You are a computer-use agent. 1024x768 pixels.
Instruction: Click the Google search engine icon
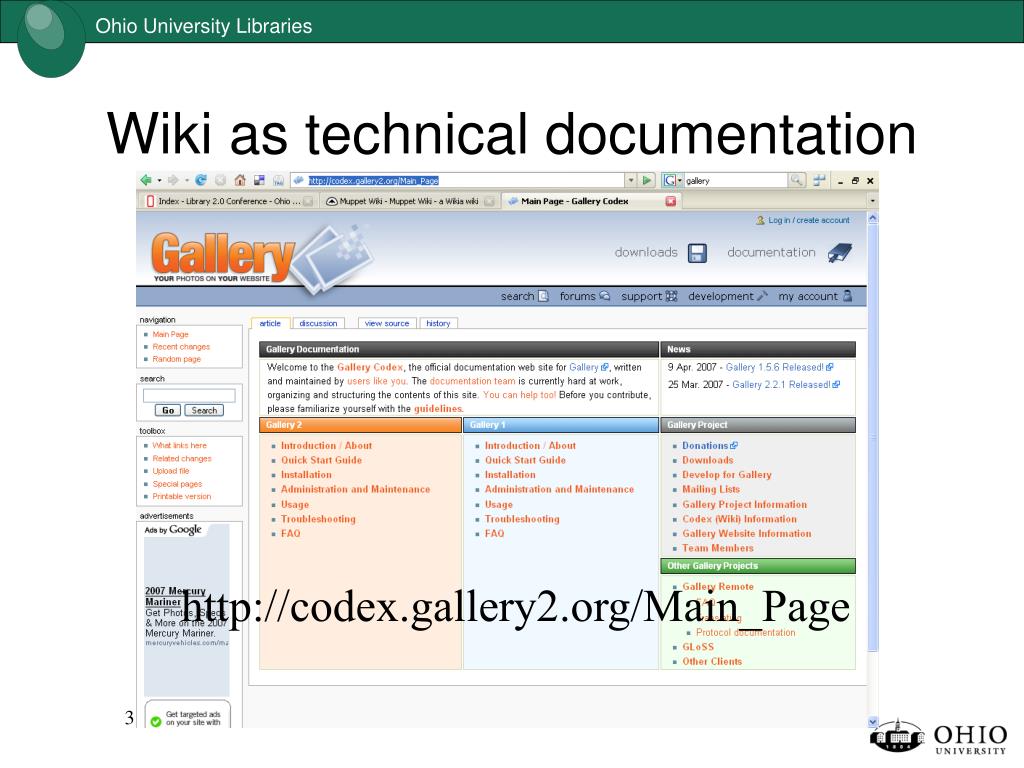coord(669,180)
